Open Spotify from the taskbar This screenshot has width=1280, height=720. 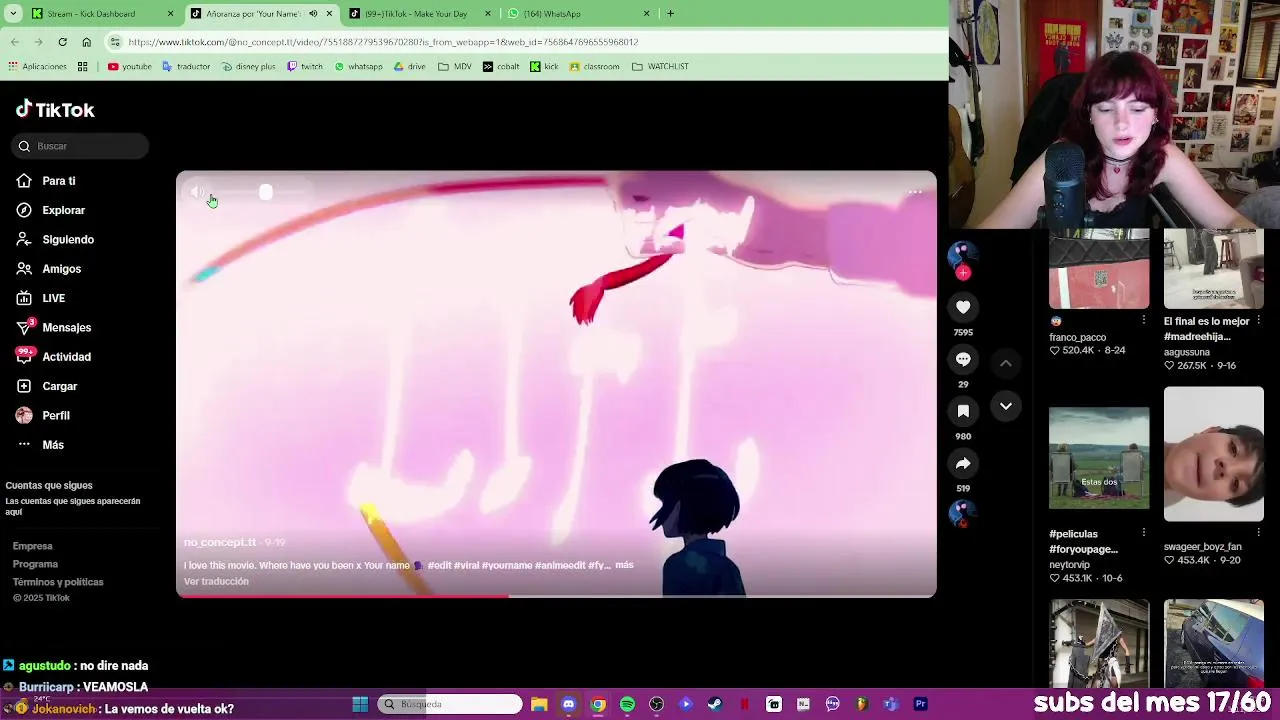[x=627, y=704]
